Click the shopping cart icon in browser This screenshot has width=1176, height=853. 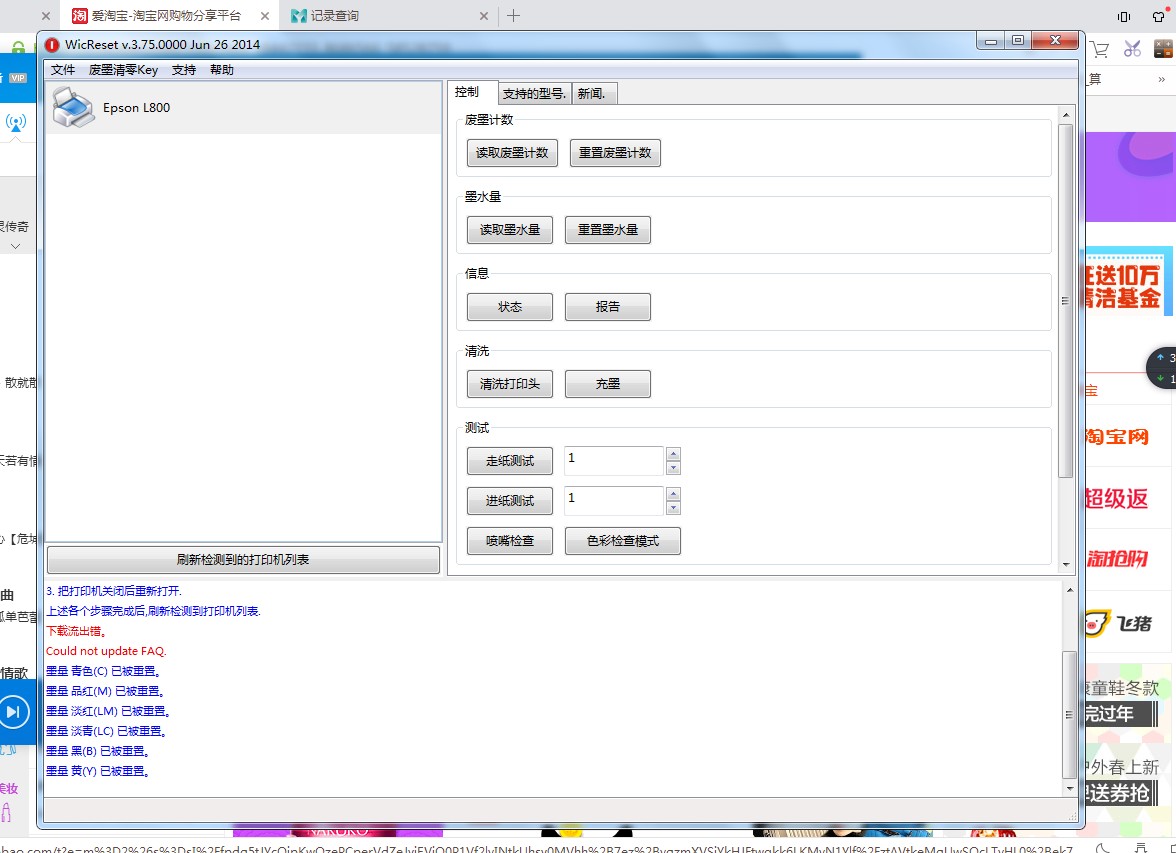pyautogui.click(x=1100, y=49)
